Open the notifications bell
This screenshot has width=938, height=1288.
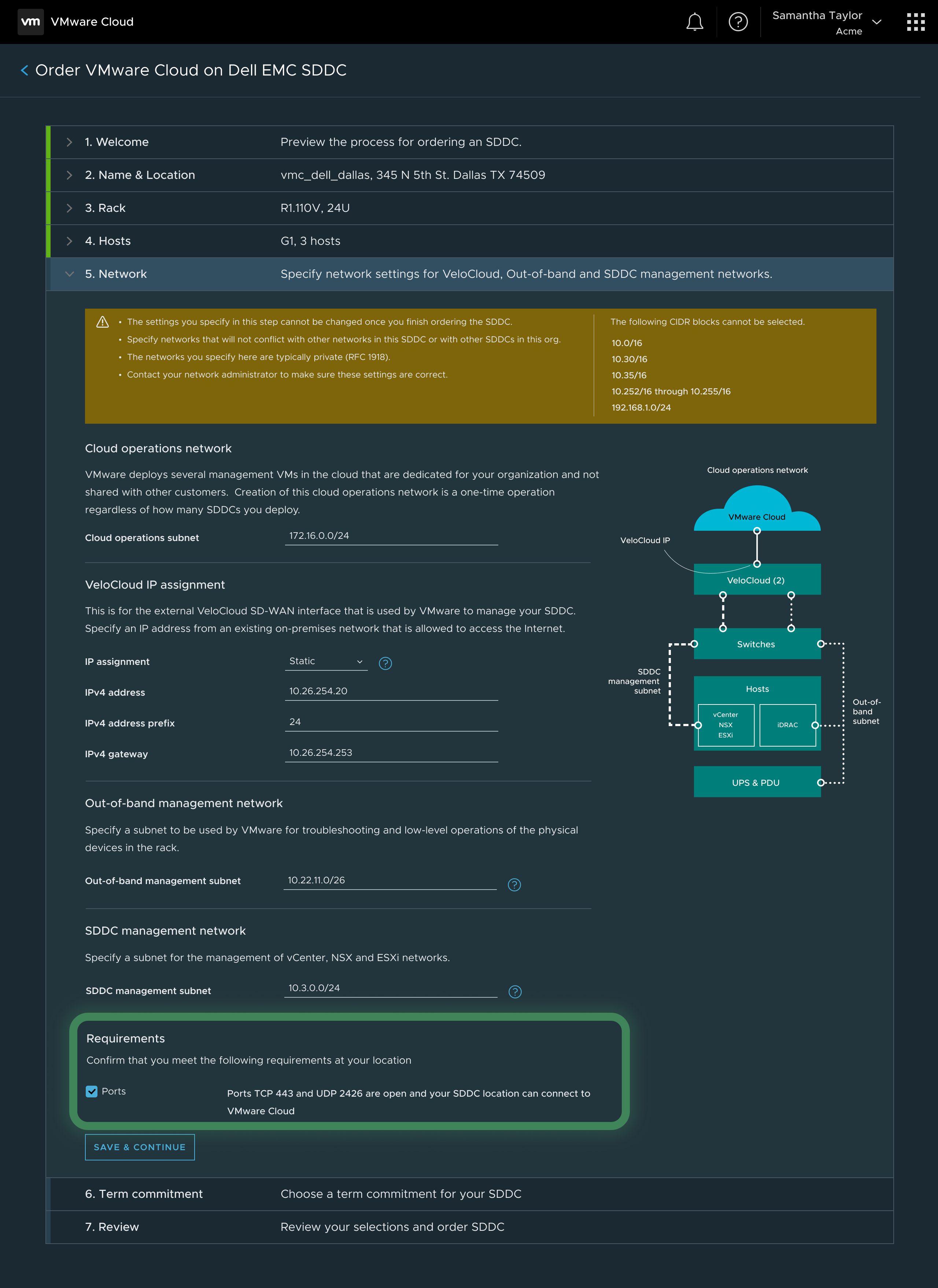[694, 22]
